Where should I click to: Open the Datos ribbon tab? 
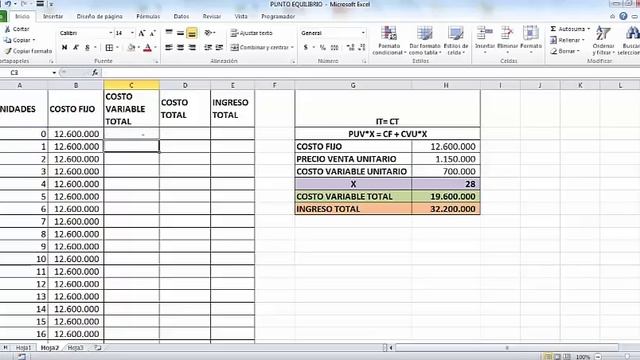point(181,16)
